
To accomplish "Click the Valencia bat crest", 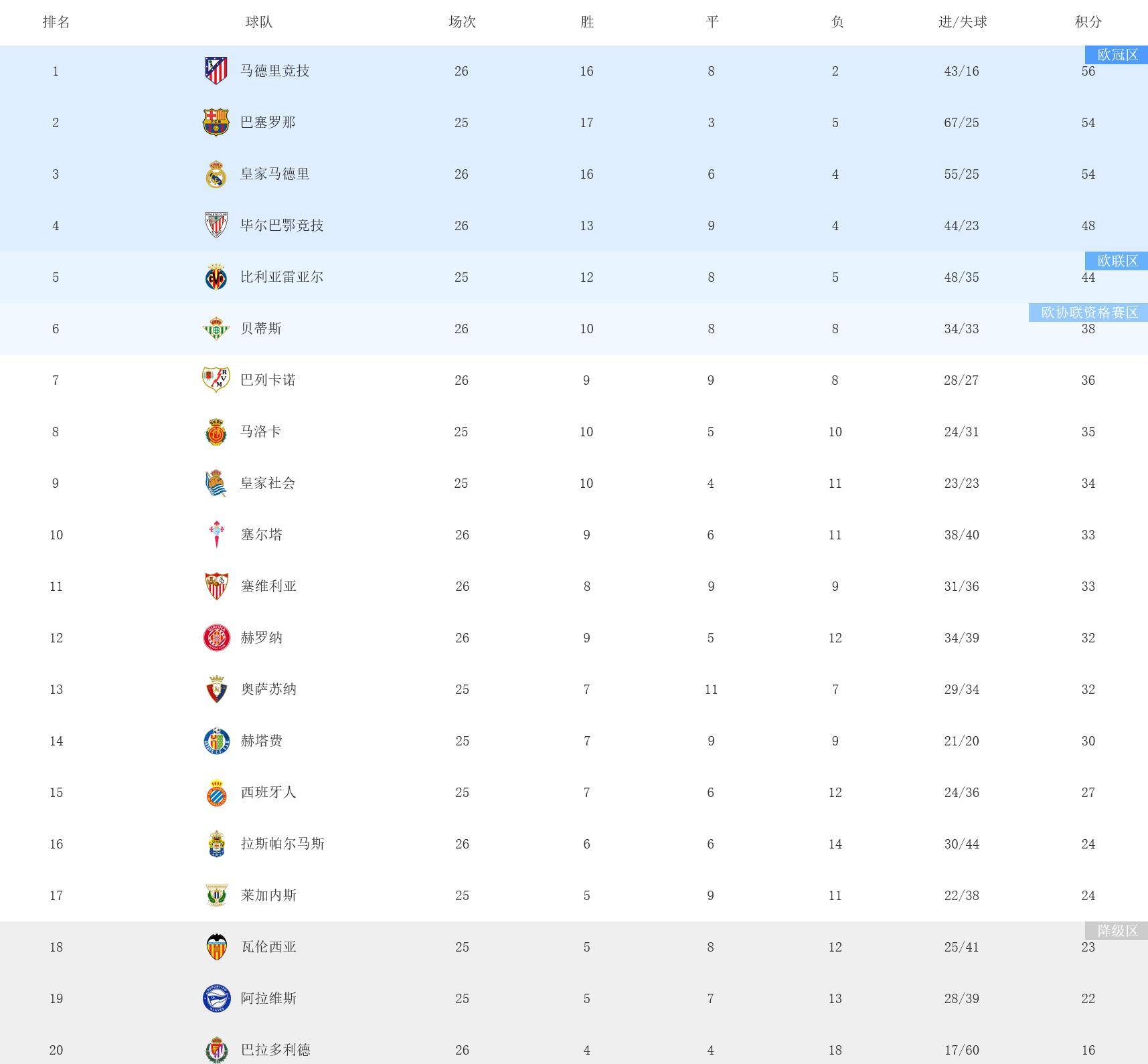I will 216,947.
